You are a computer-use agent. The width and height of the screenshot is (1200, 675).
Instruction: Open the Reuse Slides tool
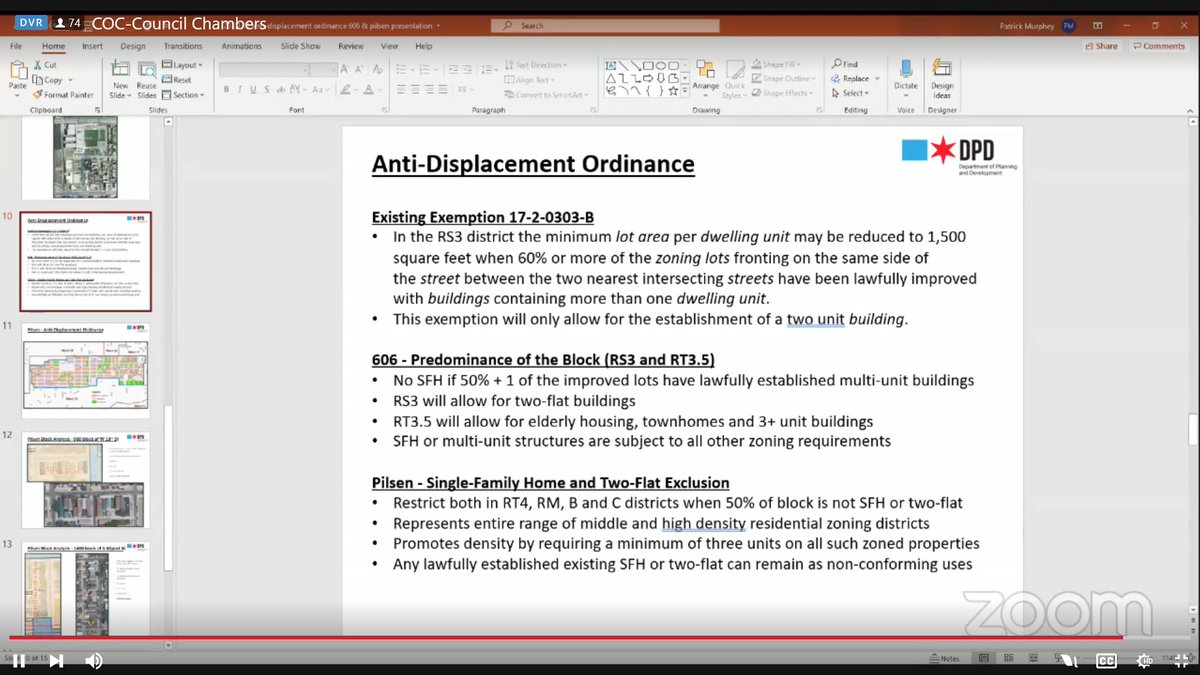click(147, 78)
